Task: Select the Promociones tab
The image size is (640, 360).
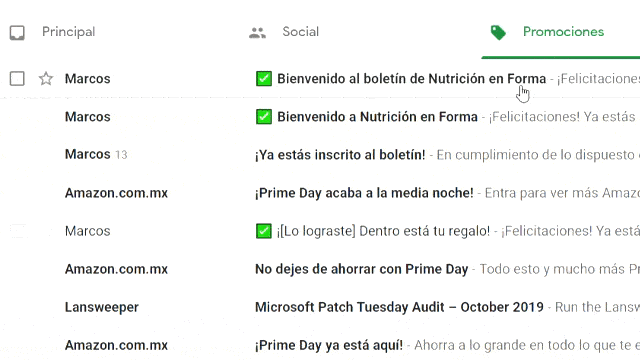Action: tap(563, 32)
